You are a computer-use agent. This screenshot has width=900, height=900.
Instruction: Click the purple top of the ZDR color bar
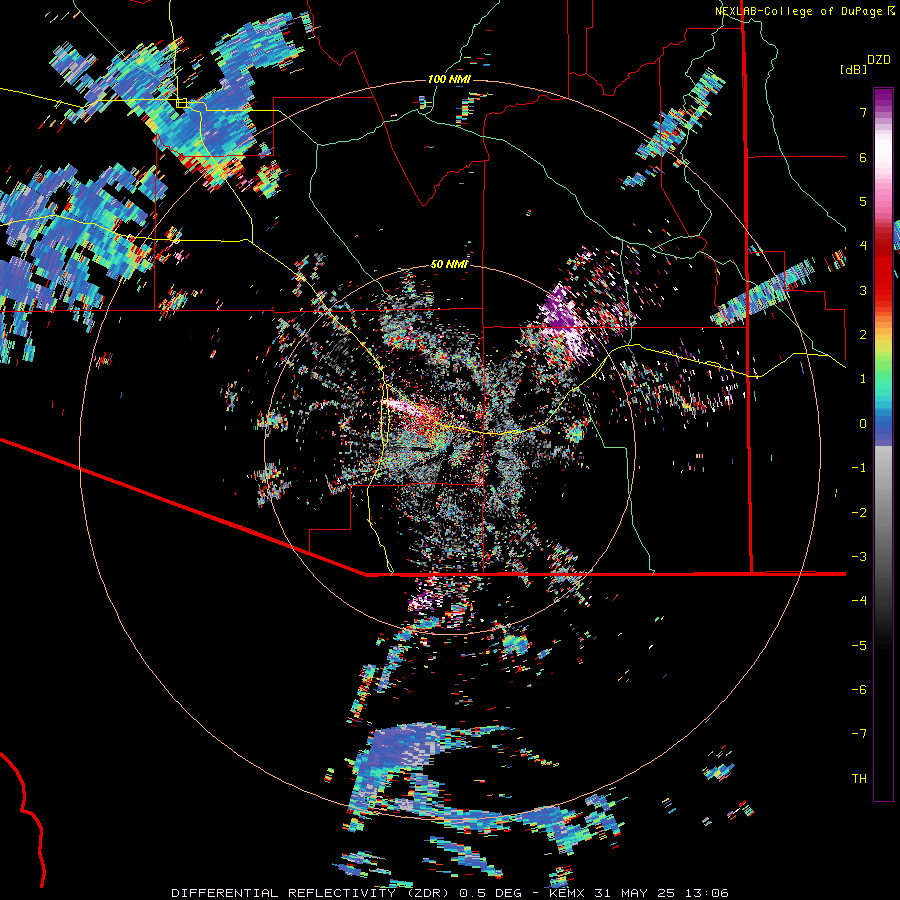[x=883, y=98]
